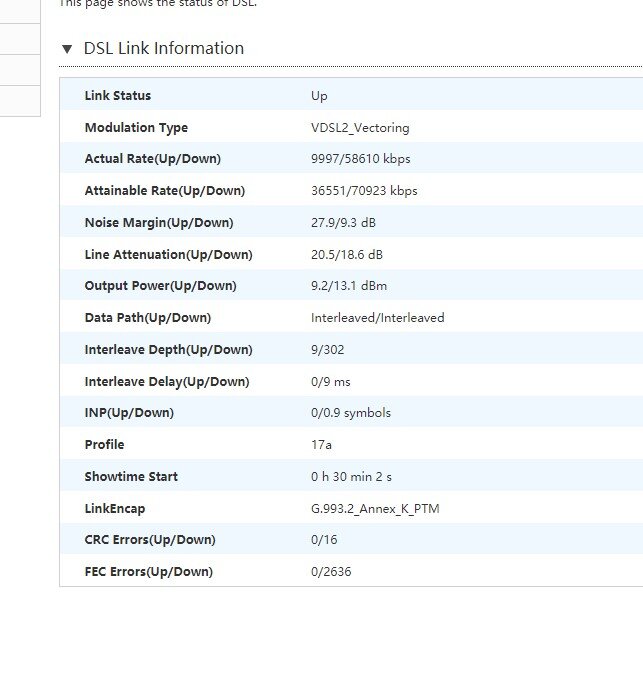Select the 36551/70923 kbps value
The image size is (643, 673).
click(x=364, y=191)
